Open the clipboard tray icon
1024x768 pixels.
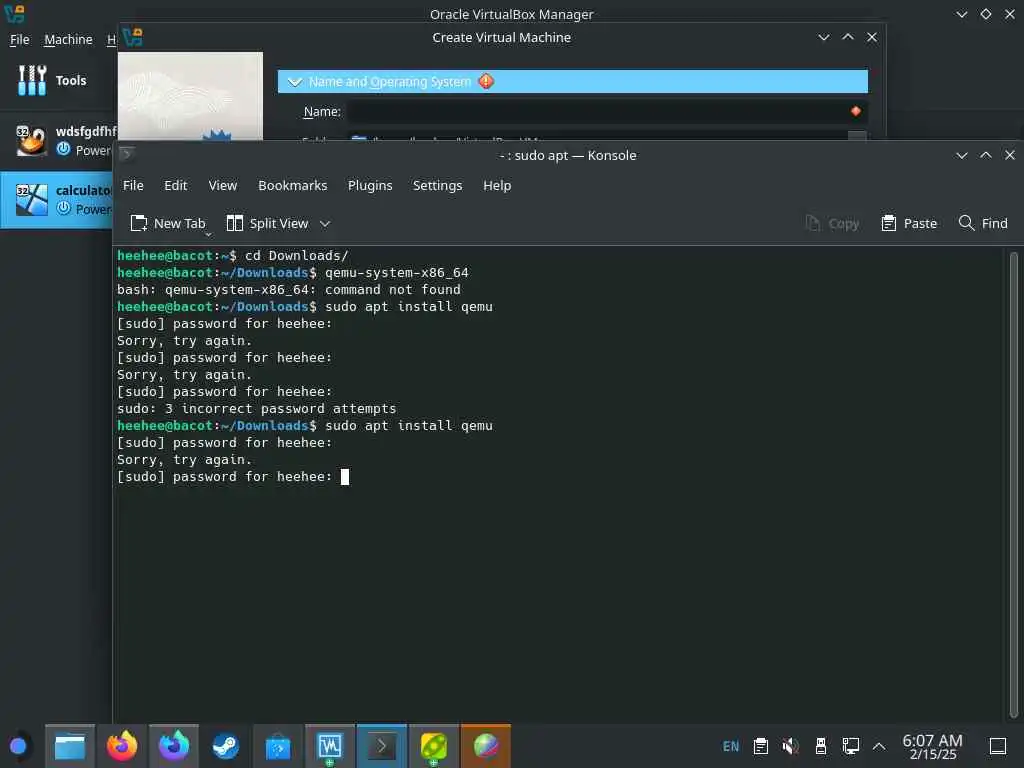(760, 746)
